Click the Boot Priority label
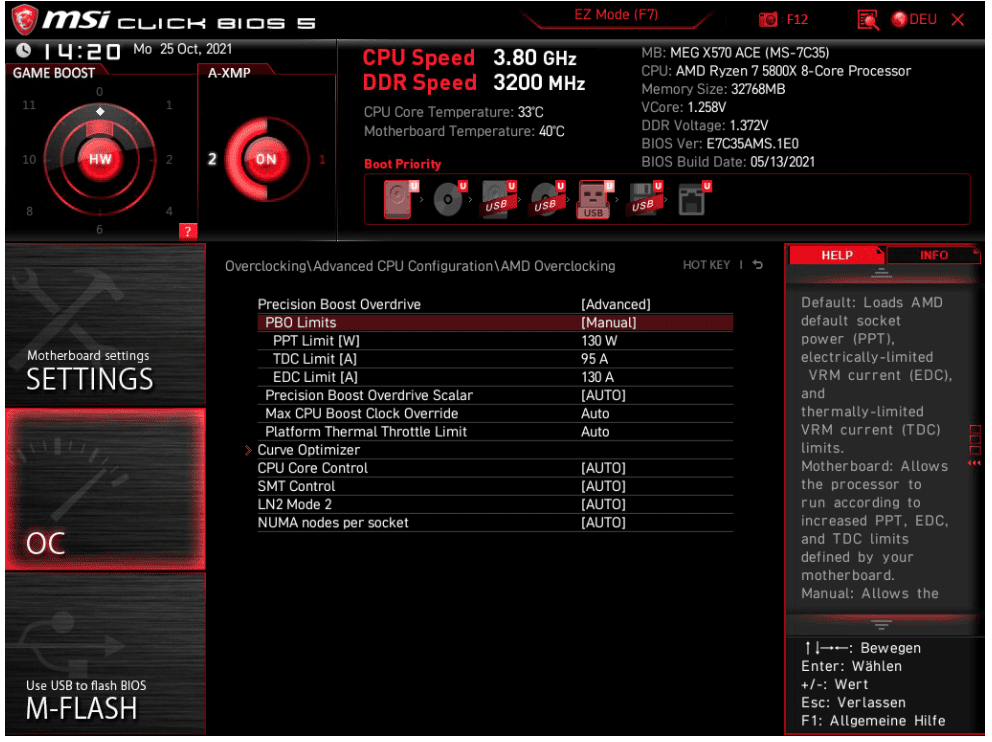Image resolution: width=992 pixels, height=742 pixels. (x=402, y=164)
